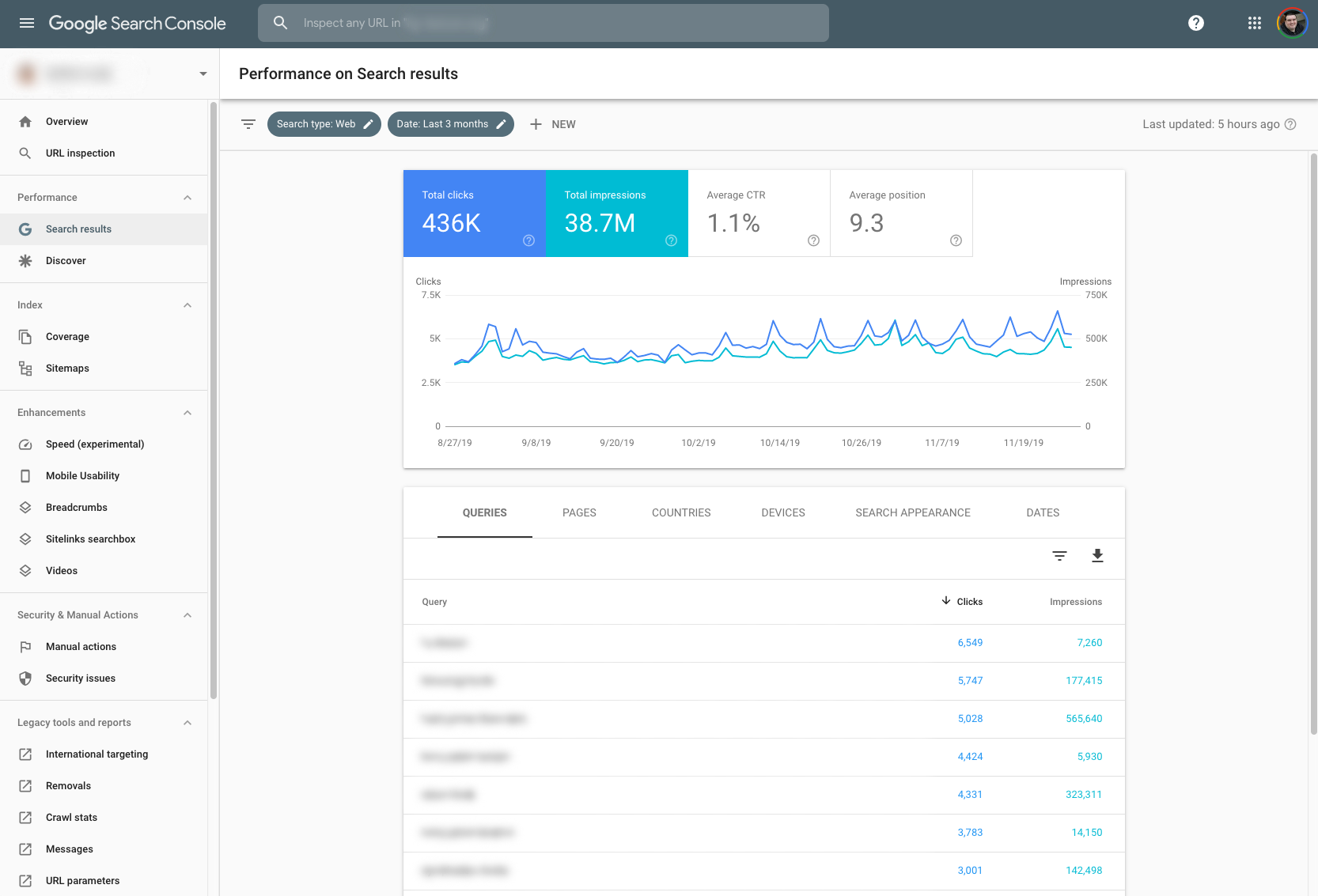Click Total clicks help icon

pyautogui.click(x=528, y=240)
